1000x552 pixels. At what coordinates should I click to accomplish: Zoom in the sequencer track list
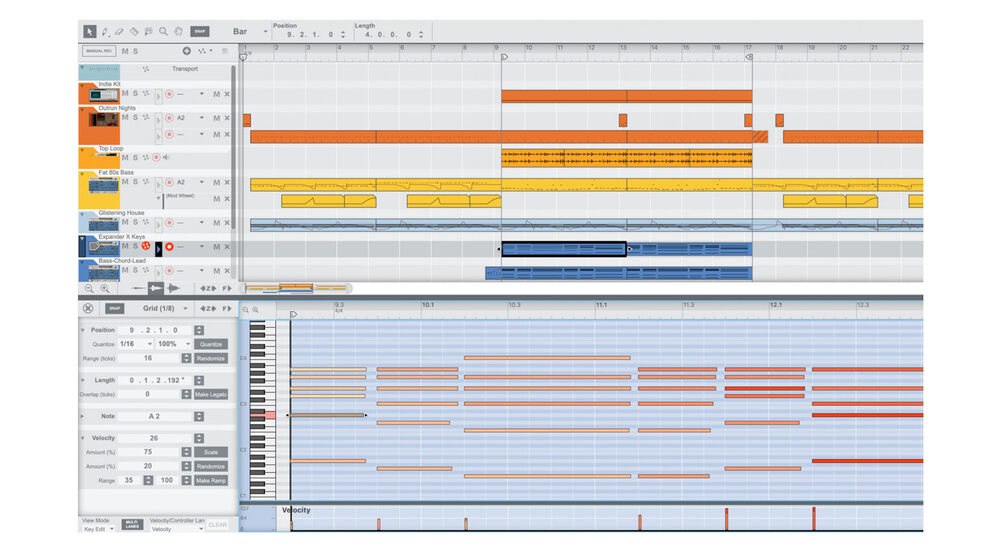(x=105, y=288)
